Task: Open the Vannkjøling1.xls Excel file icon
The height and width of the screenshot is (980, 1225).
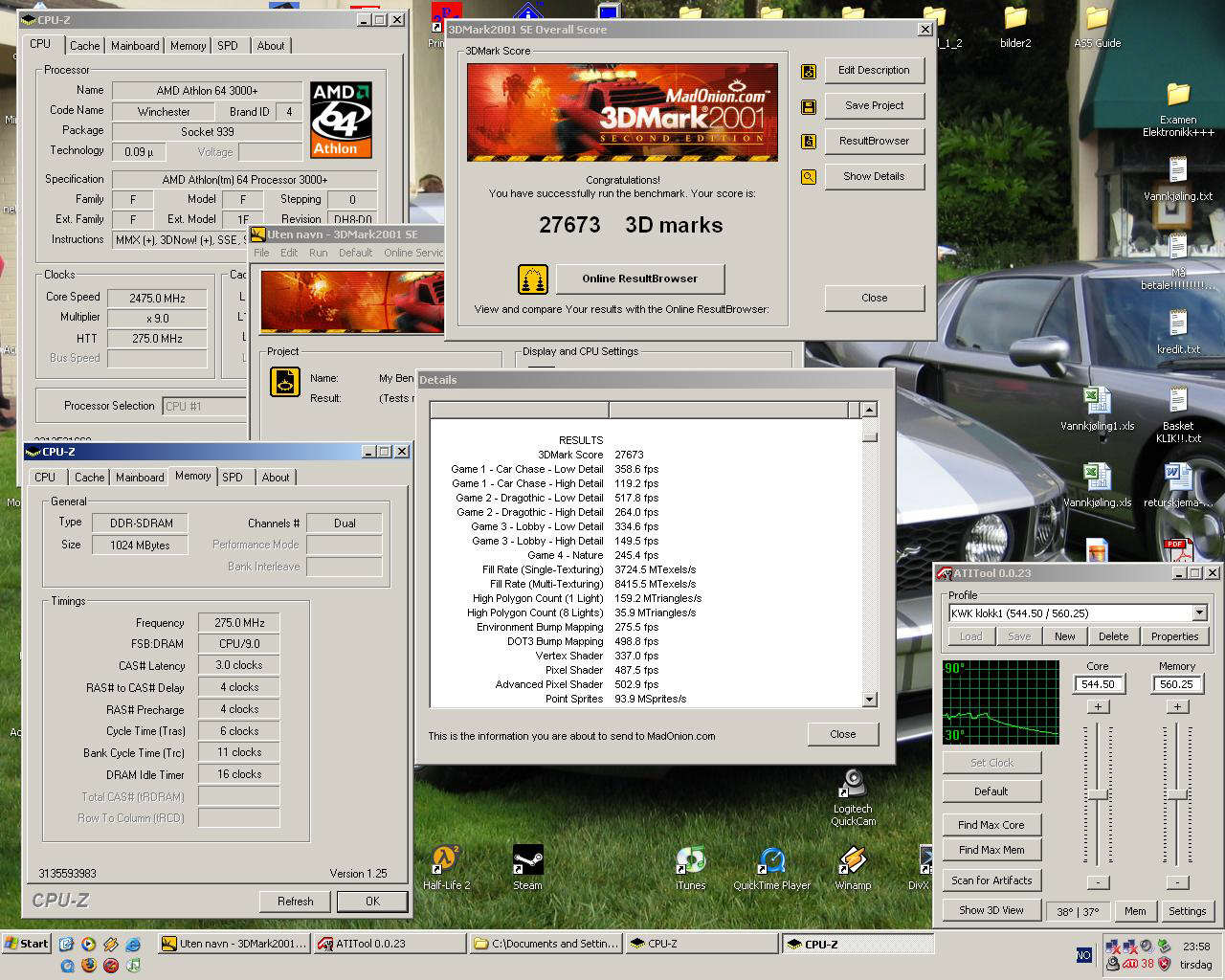Action: (1097, 401)
